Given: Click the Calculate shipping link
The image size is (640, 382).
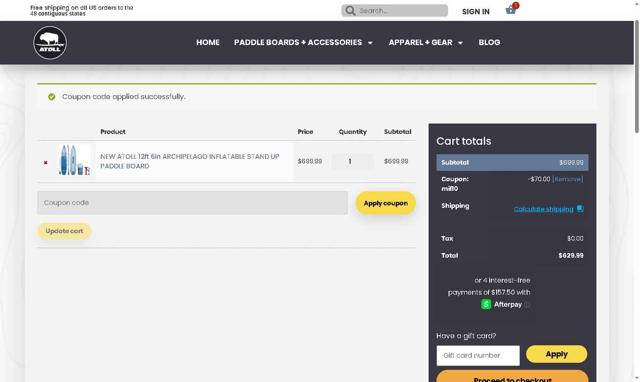Looking at the screenshot, I should pos(543,209).
